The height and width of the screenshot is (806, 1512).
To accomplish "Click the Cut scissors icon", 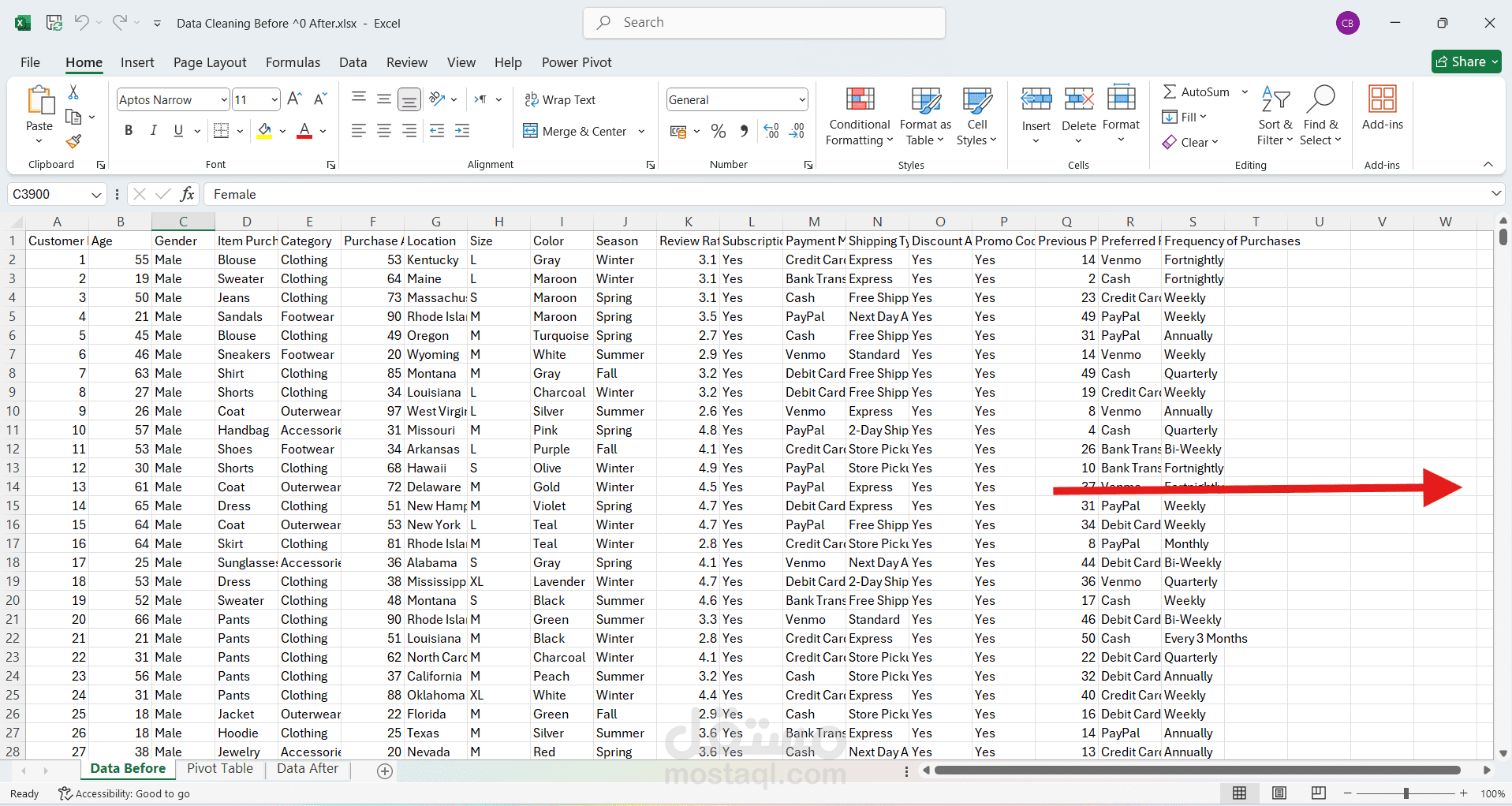I will (73, 92).
